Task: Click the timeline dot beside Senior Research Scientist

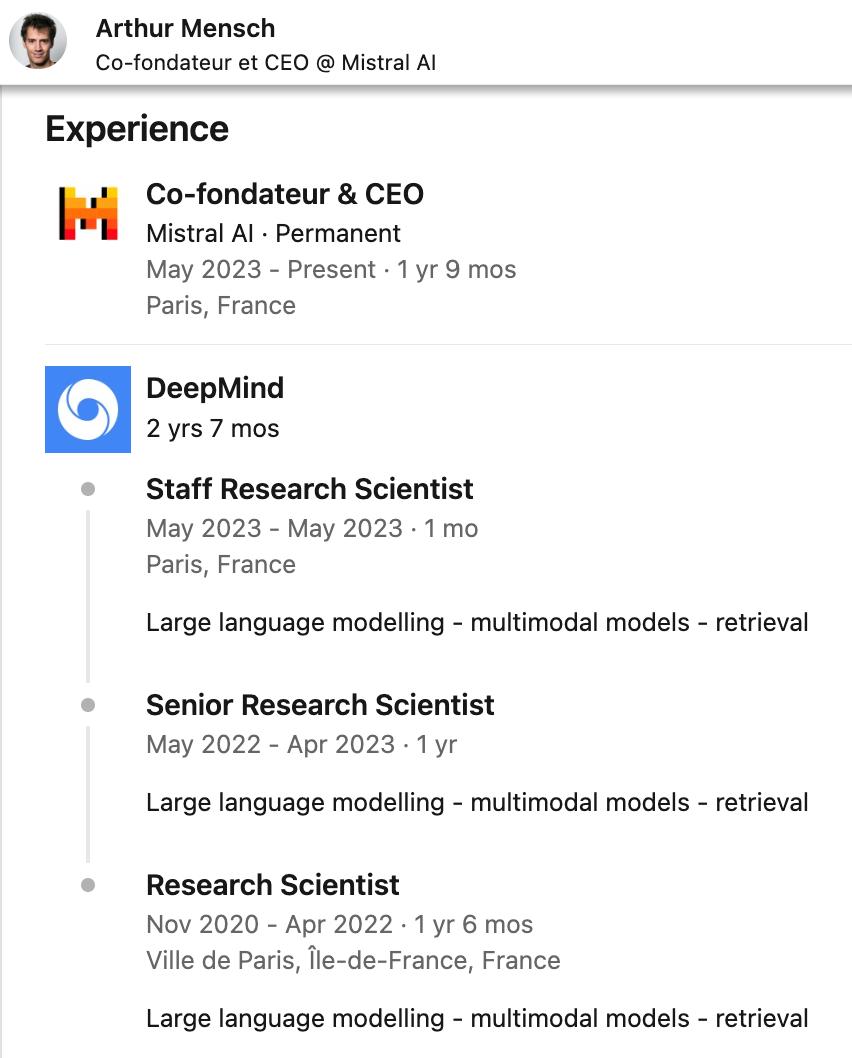Action: click(88, 705)
